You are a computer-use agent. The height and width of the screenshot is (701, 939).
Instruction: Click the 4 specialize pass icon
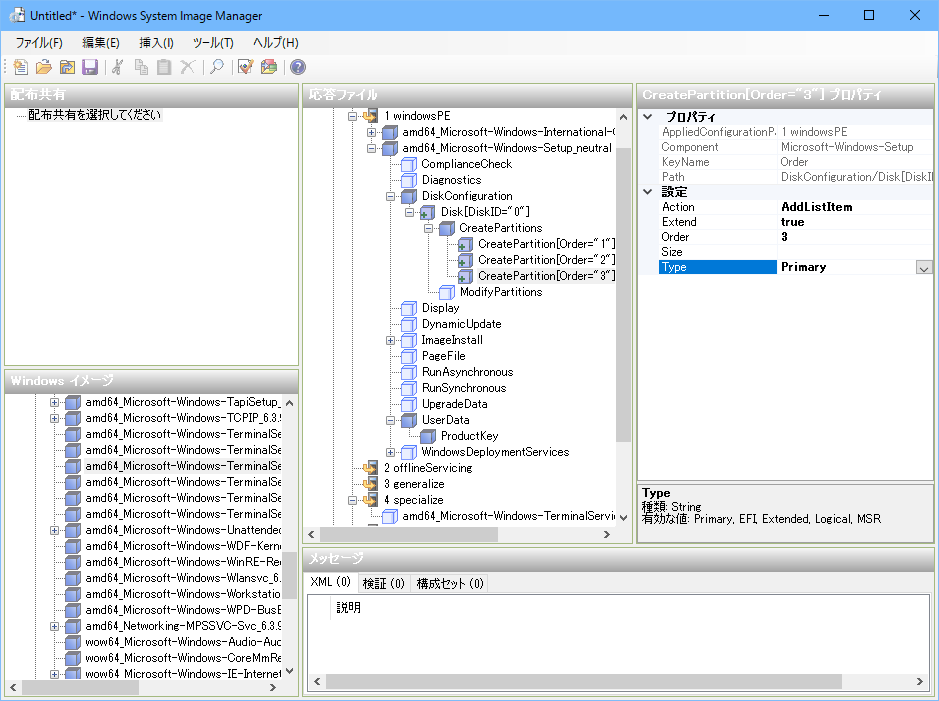click(x=371, y=500)
